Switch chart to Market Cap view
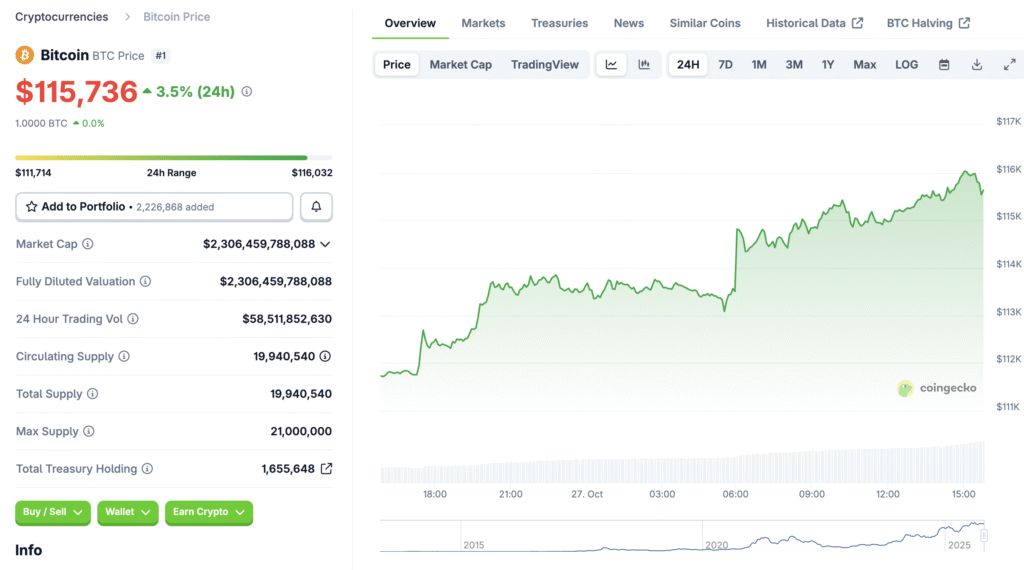This screenshot has width=1024, height=570. tap(460, 65)
